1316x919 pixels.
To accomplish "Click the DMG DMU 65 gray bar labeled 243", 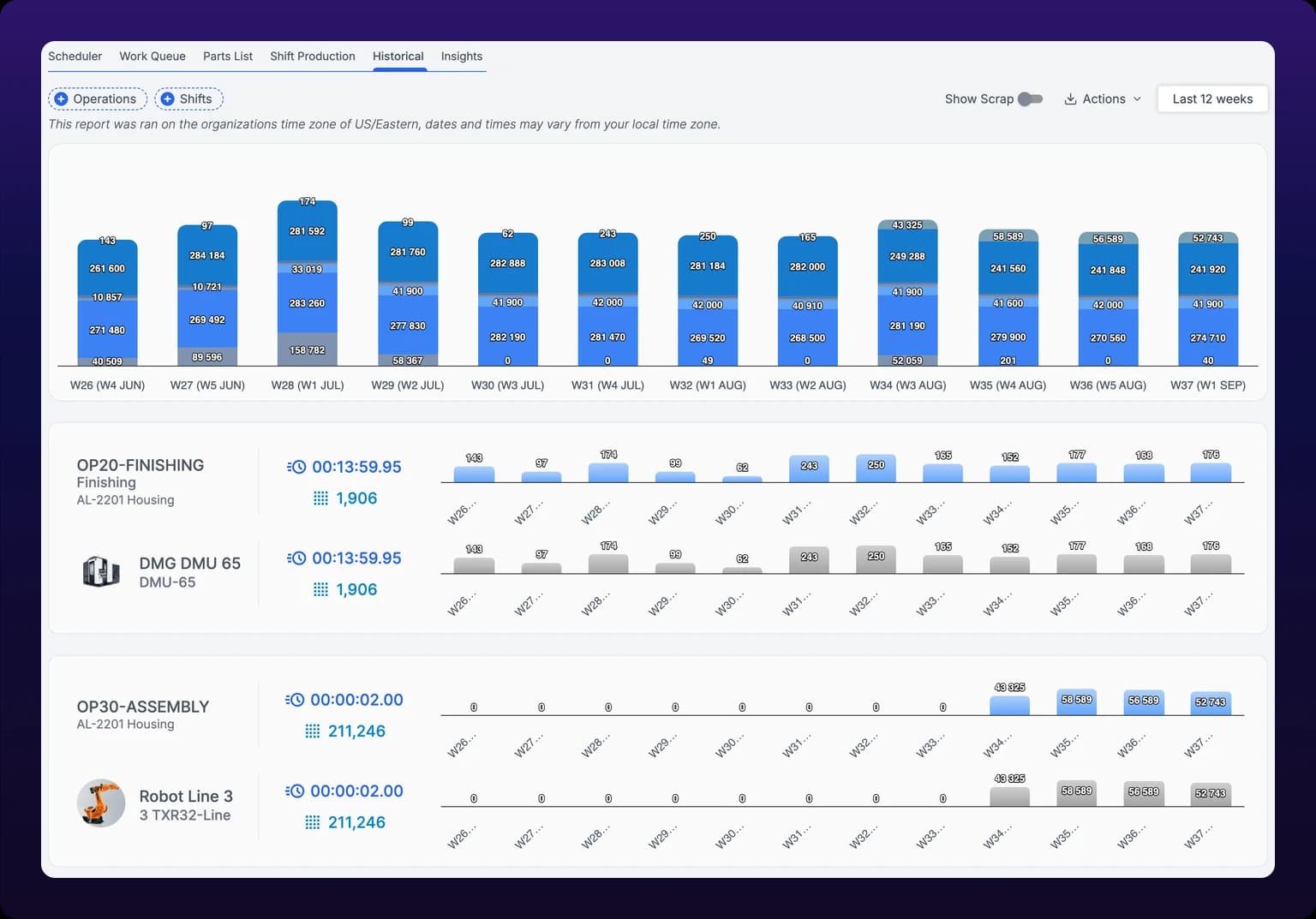I will (809, 559).
